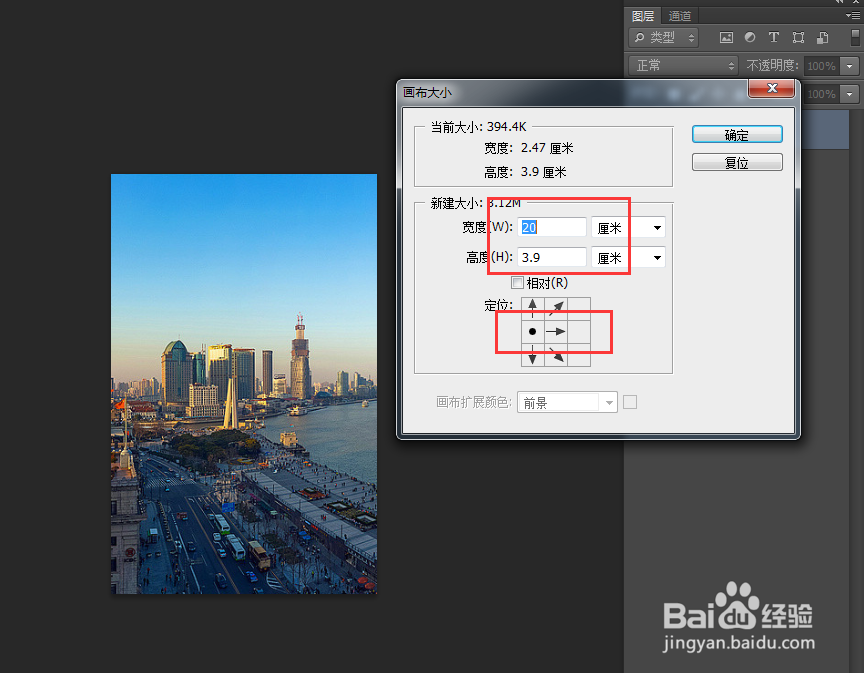The image size is (864, 673).
Task: Click the upward anchor arrow in 定位 grid
Action: 532,304
